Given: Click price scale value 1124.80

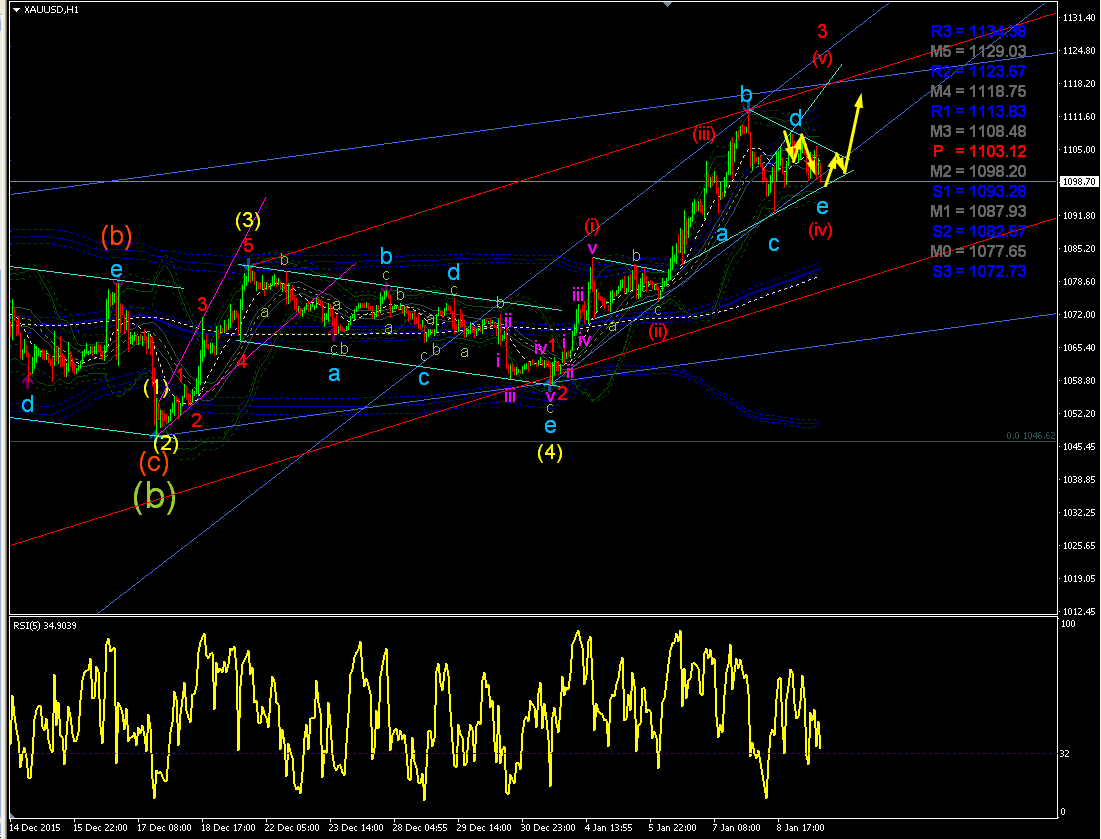Looking at the screenshot, I should [1079, 51].
